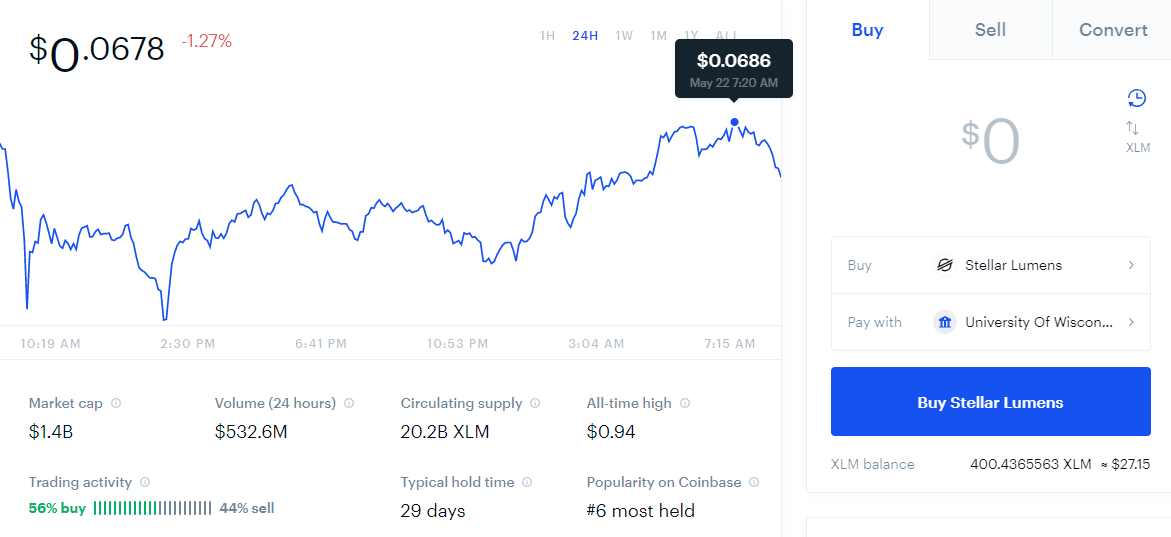The image size is (1171, 537).
Task: Open the recurring buy clock icon
Action: click(x=1135, y=98)
